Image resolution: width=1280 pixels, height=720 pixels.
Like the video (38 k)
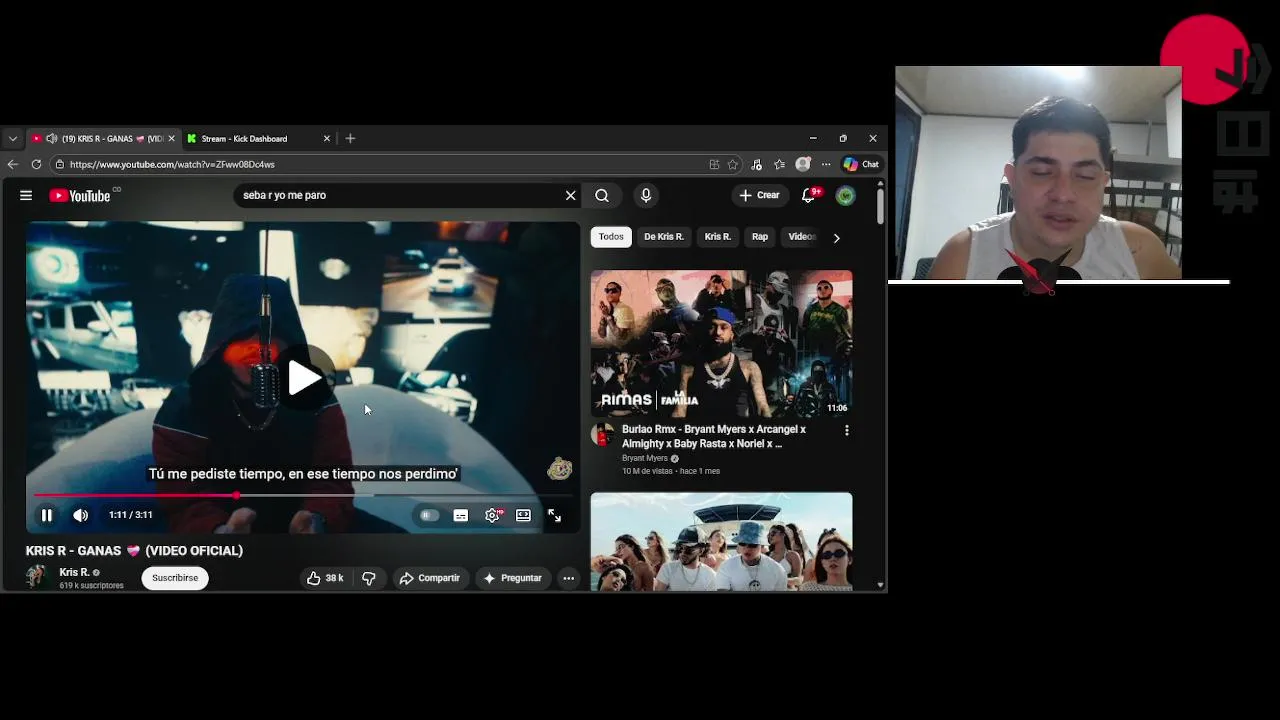click(x=325, y=578)
